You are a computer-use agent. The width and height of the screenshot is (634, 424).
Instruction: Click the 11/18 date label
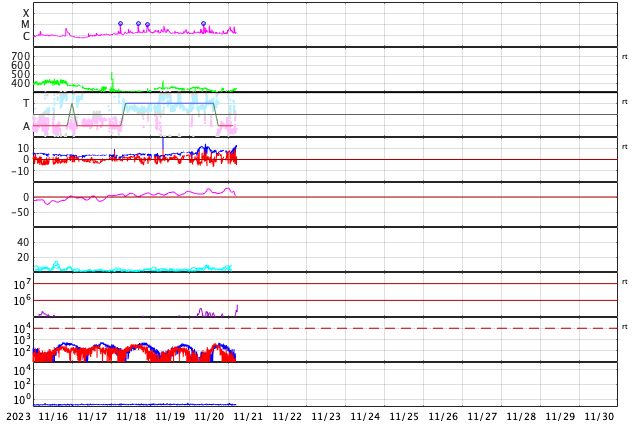coord(131,417)
